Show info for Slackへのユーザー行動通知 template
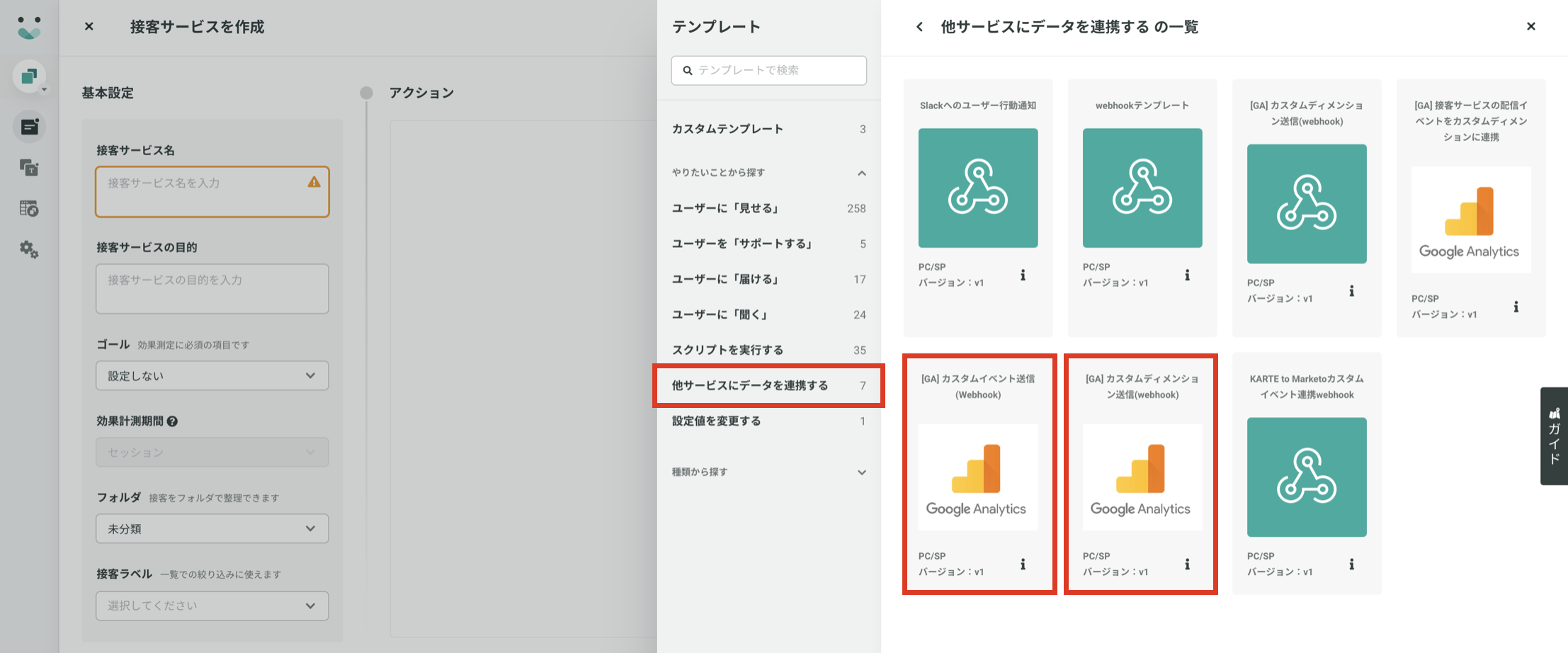The width and height of the screenshot is (1568, 653). point(1023,275)
